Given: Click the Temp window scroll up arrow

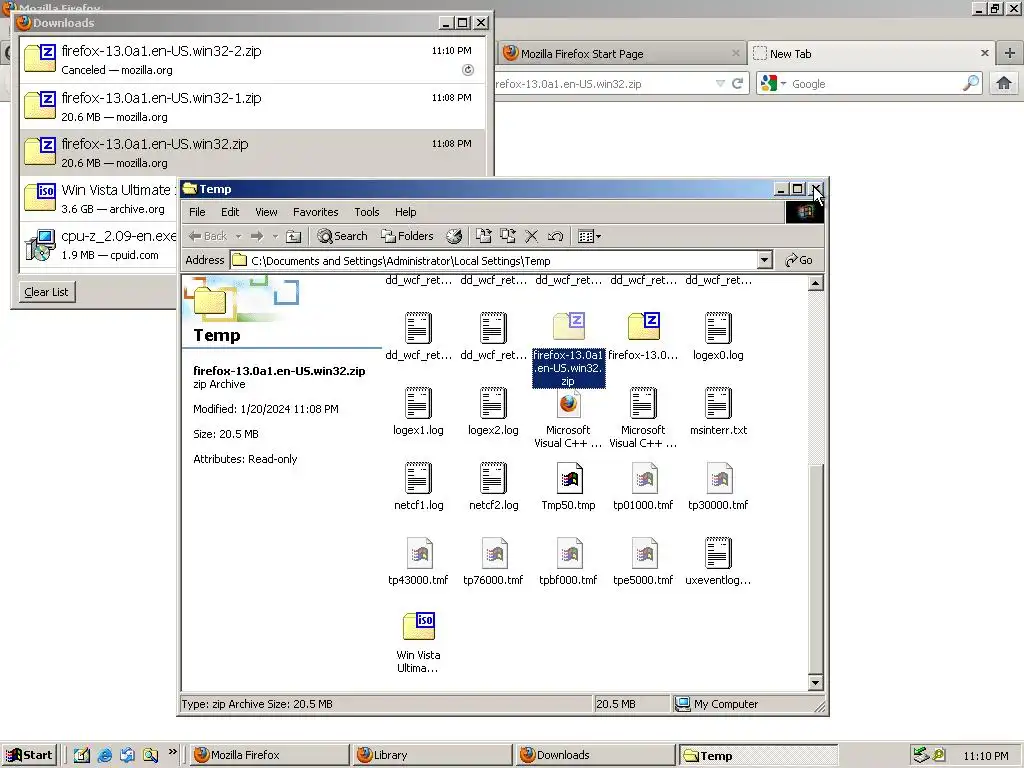Looking at the screenshot, I should tap(815, 283).
